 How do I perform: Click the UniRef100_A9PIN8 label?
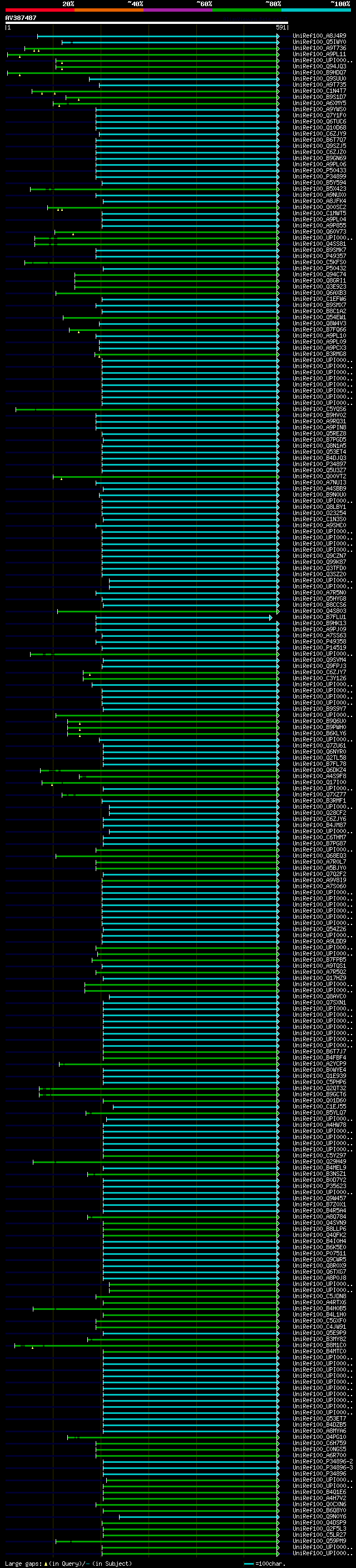(319, 427)
